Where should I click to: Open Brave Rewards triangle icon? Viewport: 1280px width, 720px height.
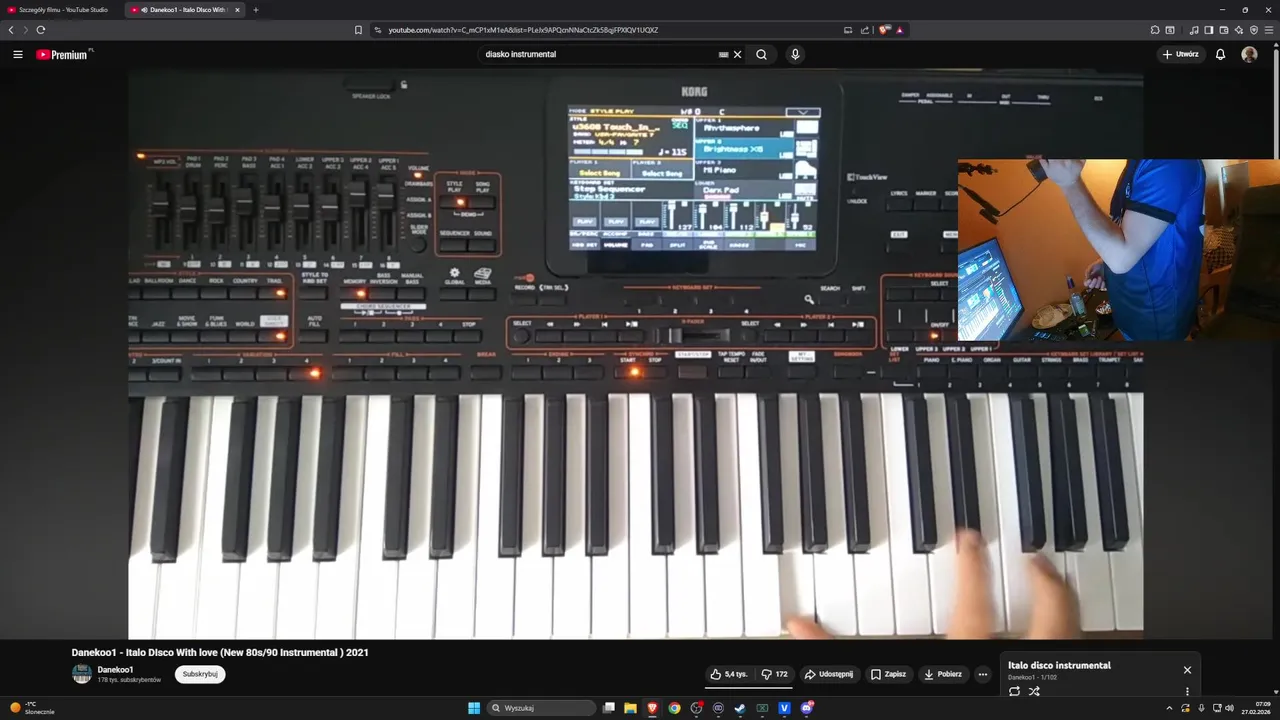[900, 30]
